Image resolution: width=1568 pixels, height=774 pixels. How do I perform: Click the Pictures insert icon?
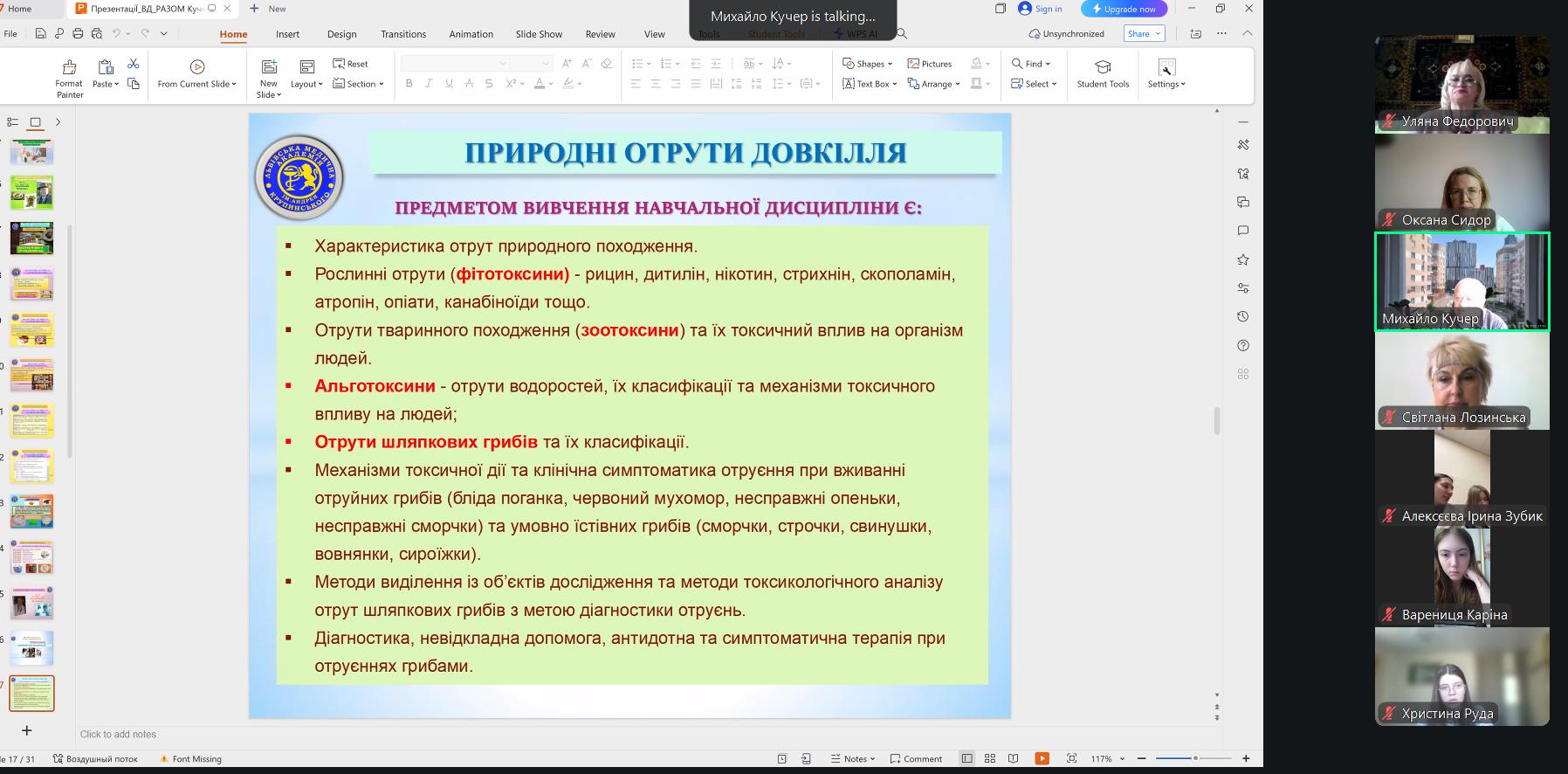tap(930, 64)
